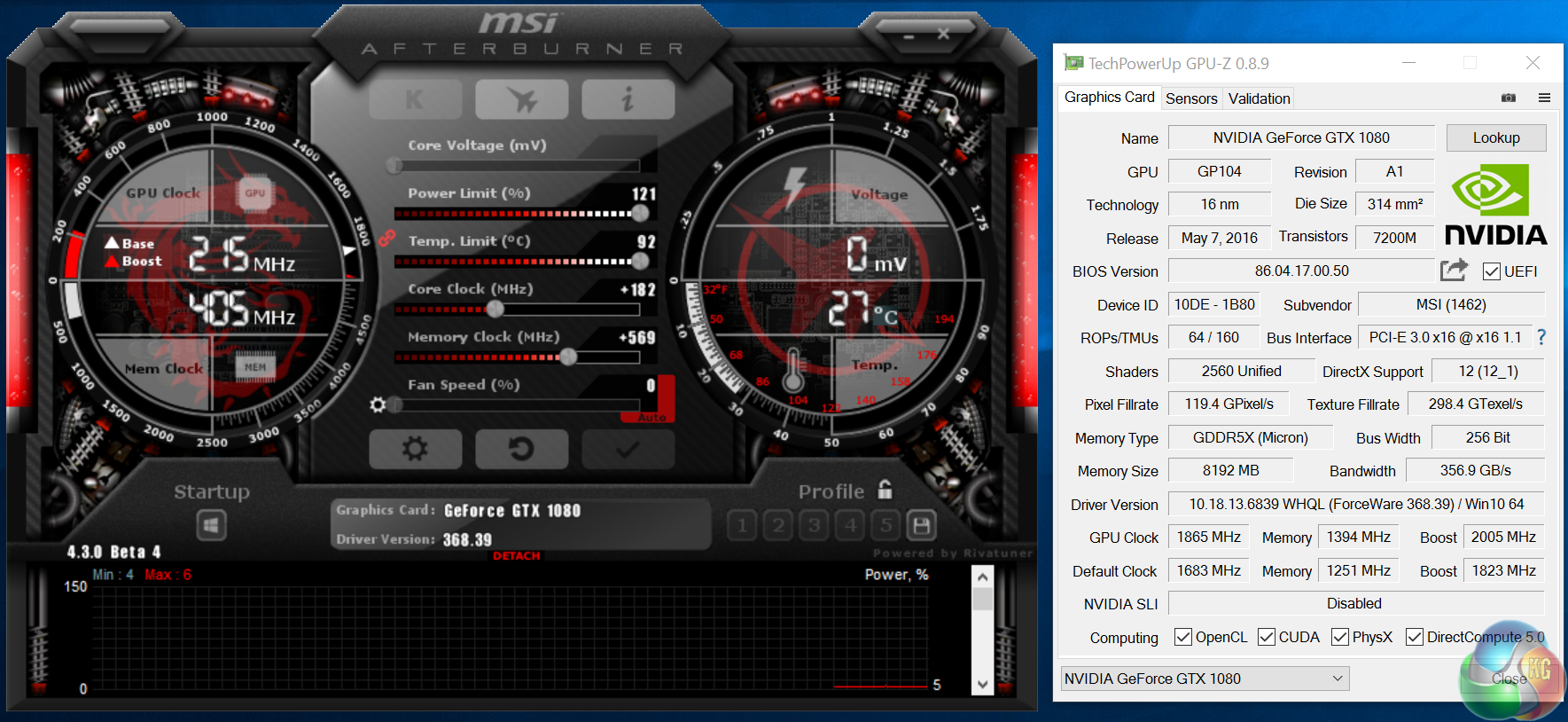1568x722 pixels.
Task: Save profile using the floppy disk icon
Action: [922, 526]
